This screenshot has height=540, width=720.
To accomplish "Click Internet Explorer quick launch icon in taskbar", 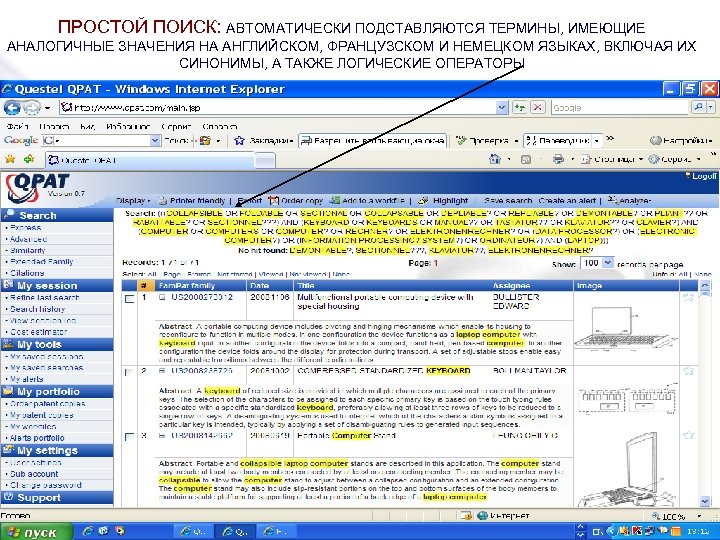I will 88,531.
